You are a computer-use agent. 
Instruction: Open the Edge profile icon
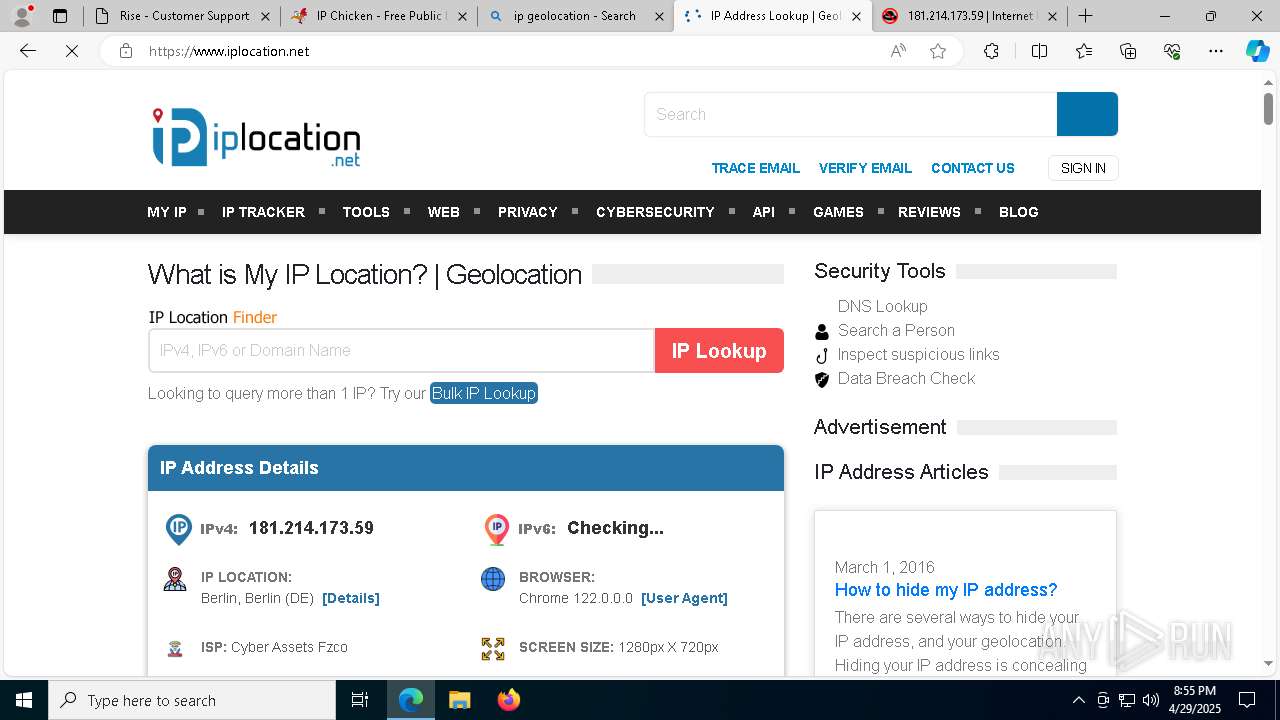(x=22, y=16)
